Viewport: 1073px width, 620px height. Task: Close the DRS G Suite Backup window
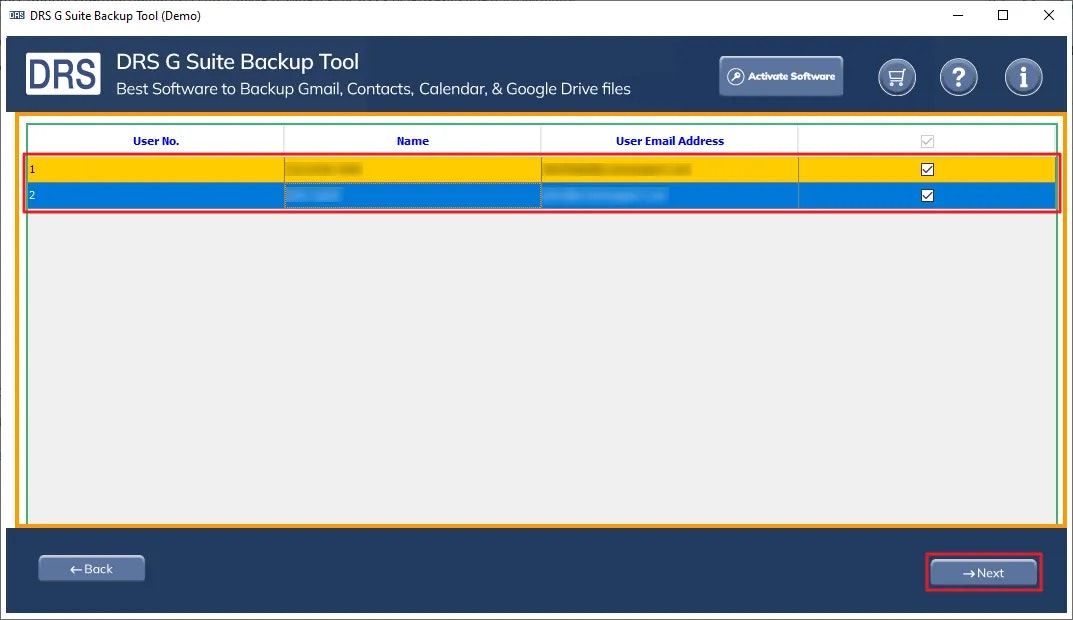point(1048,15)
